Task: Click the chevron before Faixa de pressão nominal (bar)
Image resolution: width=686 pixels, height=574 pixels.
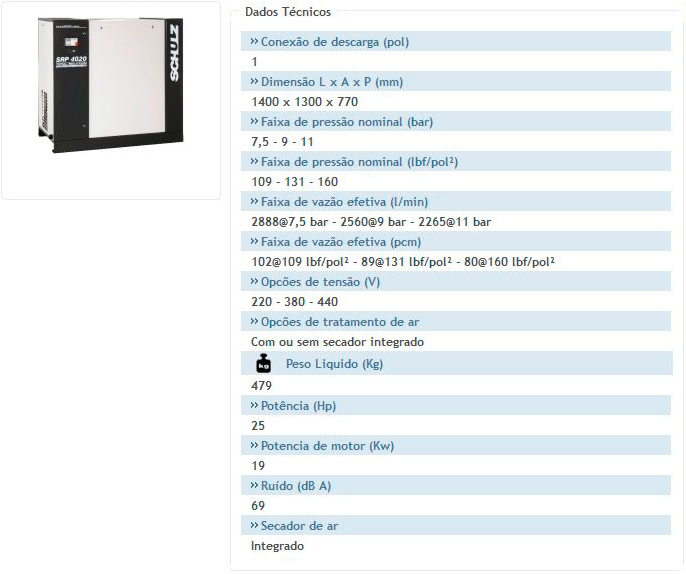Action: click(254, 122)
